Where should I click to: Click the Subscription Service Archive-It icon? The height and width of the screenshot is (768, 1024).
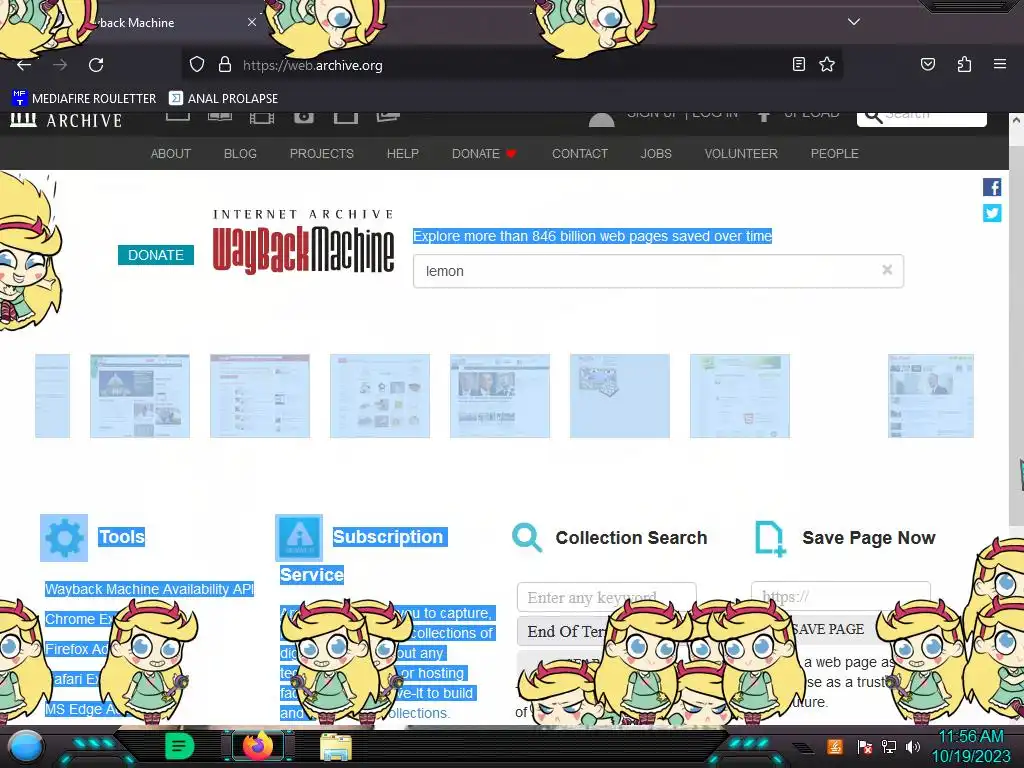[299, 538]
